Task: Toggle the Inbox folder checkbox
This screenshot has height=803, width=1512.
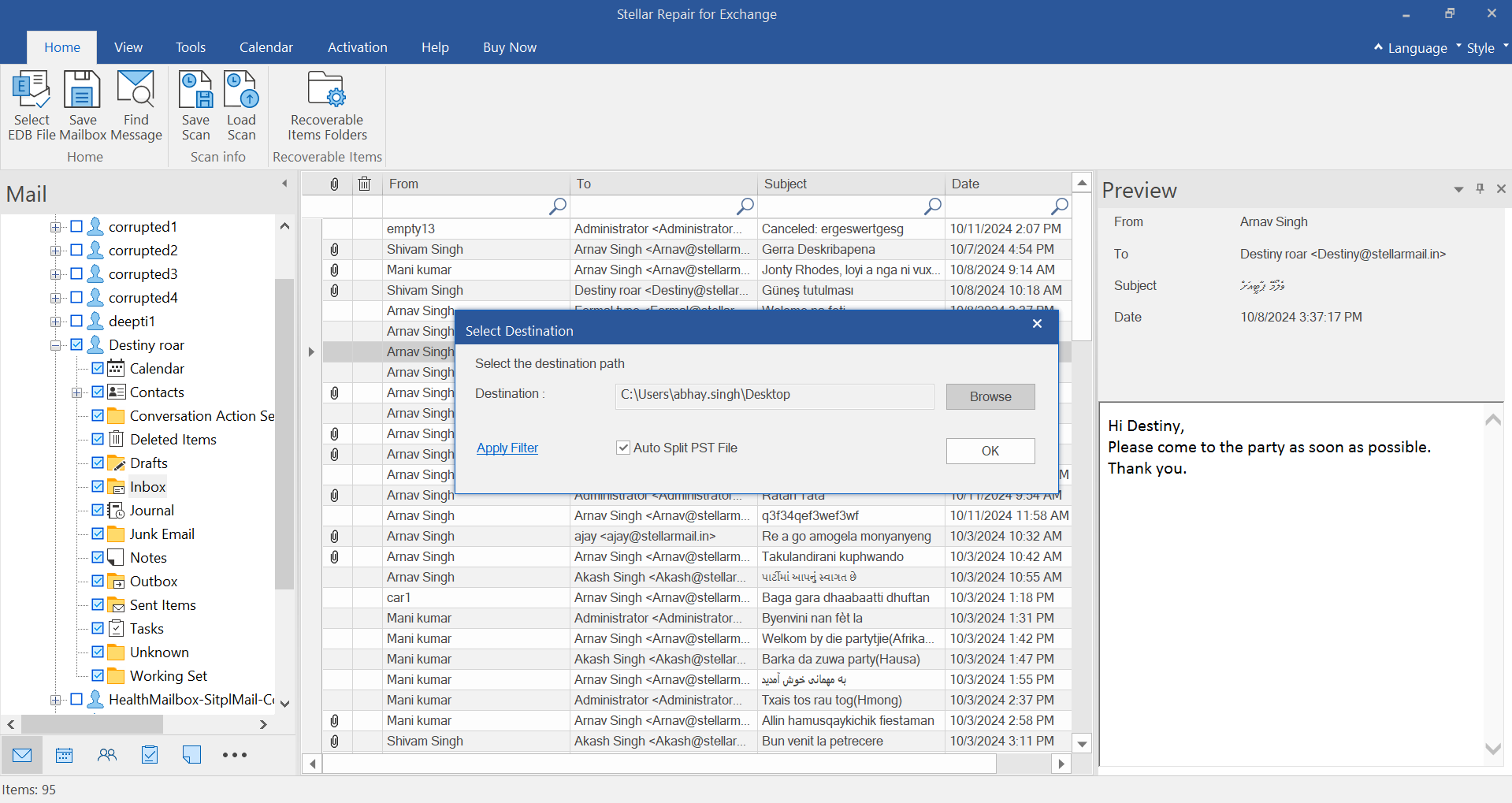Action: pos(98,487)
